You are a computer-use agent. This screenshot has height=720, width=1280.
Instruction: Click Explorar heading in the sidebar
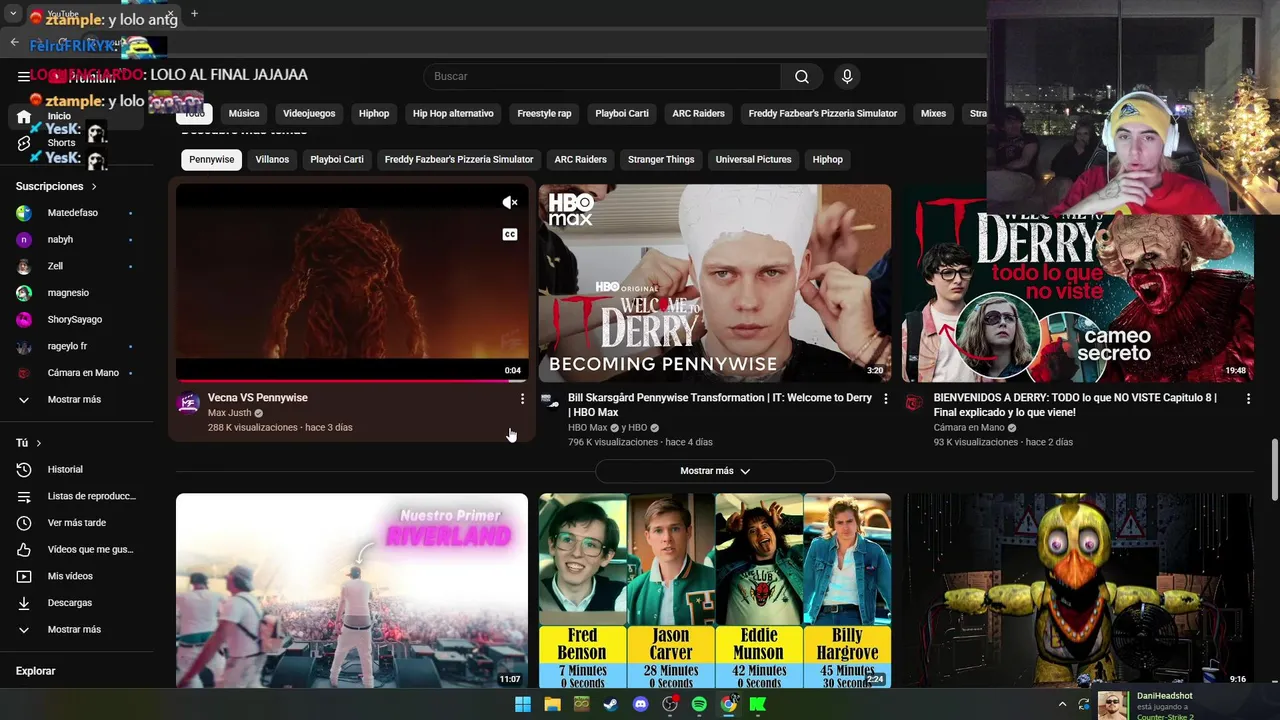(35, 671)
